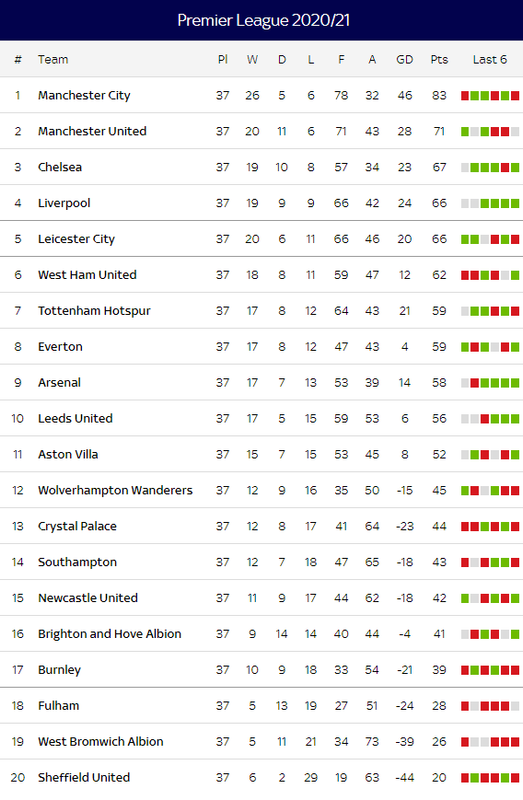The height and width of the screenshot is (800, 523).
Task: Click the Team column header
Action: [x=53, y=60]
